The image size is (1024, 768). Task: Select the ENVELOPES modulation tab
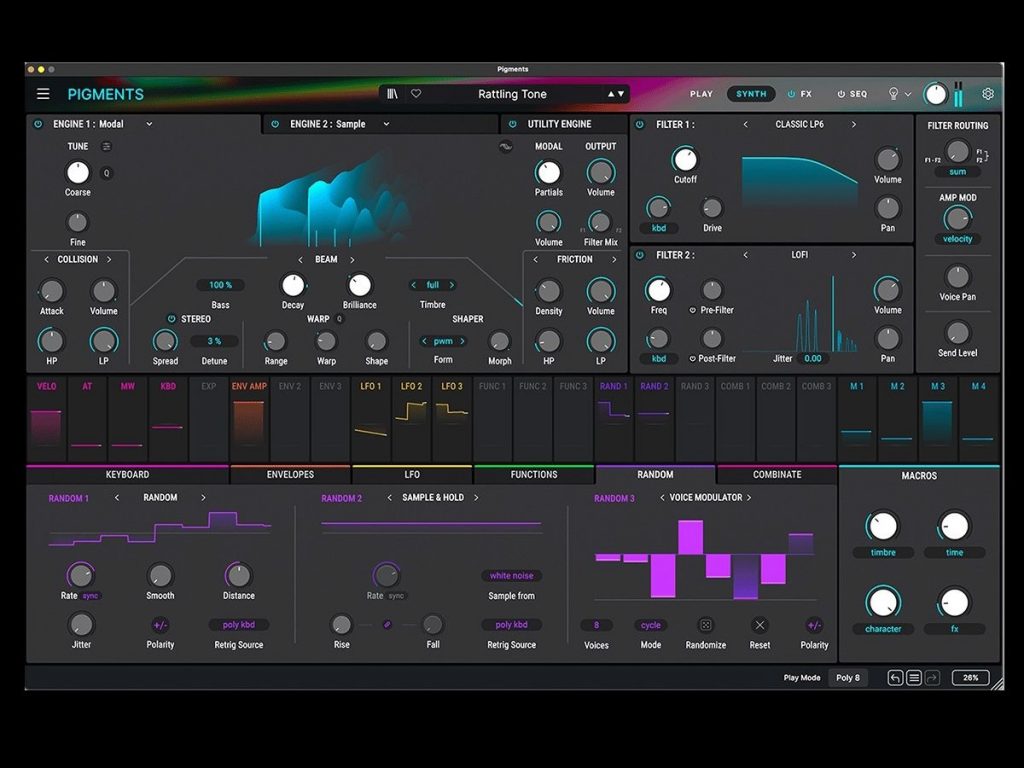point(289,474)
